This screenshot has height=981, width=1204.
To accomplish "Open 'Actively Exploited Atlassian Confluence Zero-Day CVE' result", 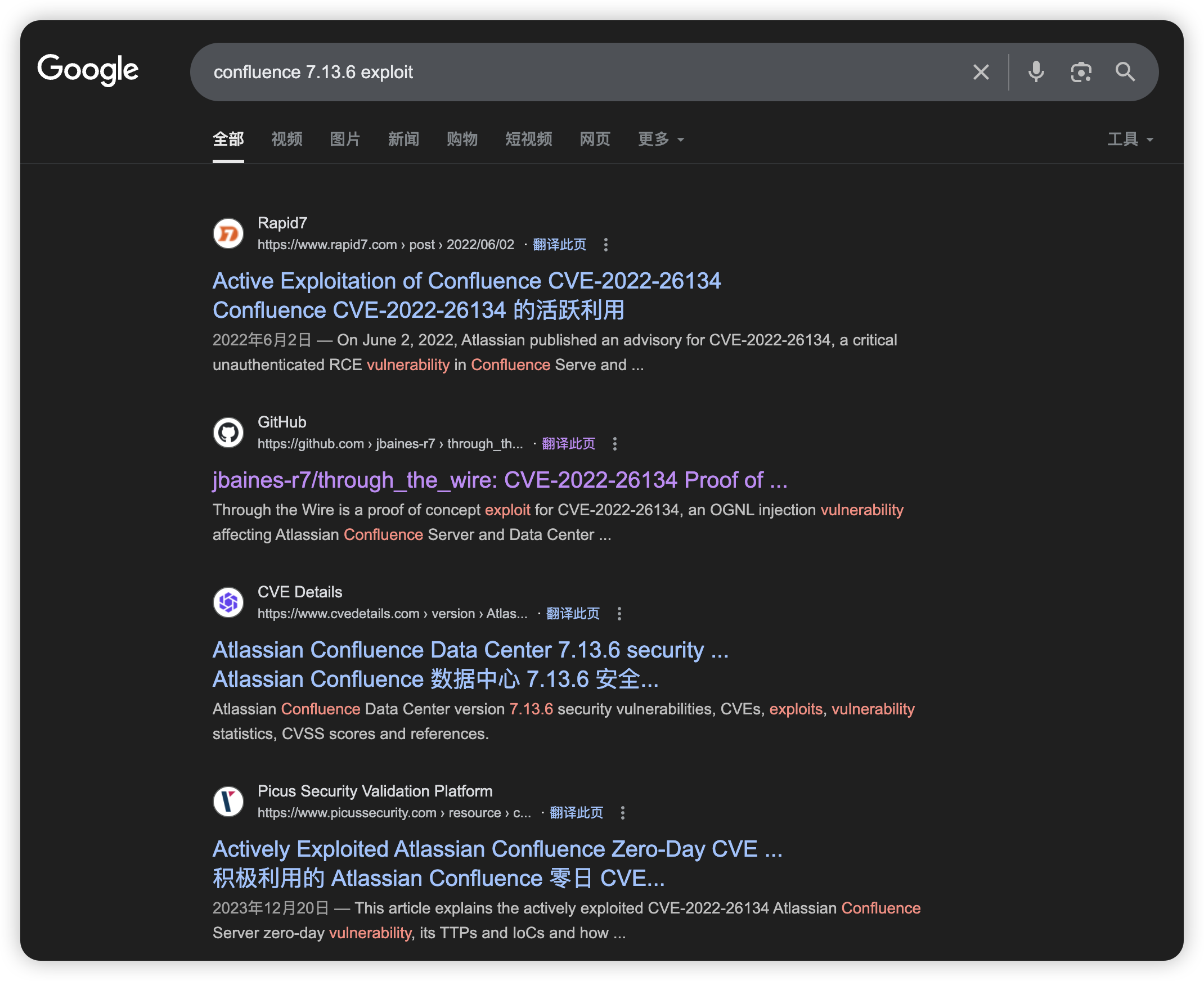I will 498,863.
